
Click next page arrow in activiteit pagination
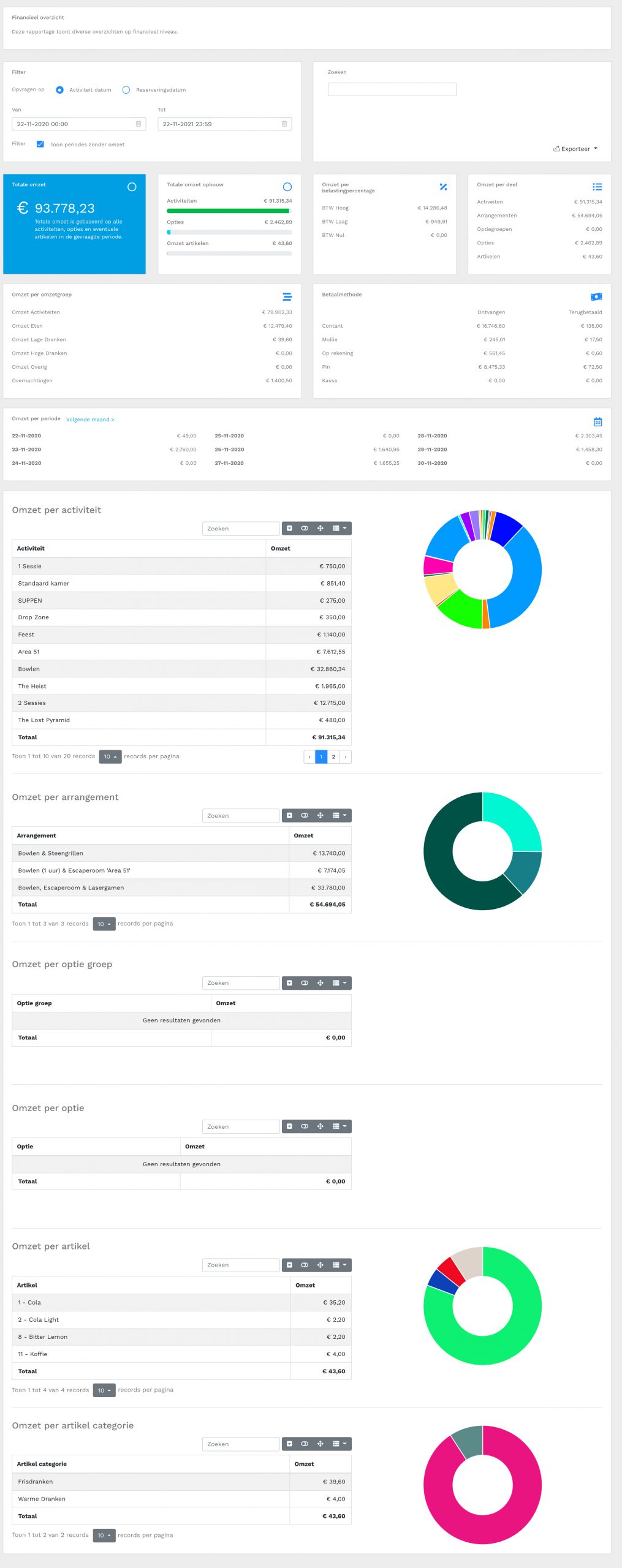click(x=346, y=757)
